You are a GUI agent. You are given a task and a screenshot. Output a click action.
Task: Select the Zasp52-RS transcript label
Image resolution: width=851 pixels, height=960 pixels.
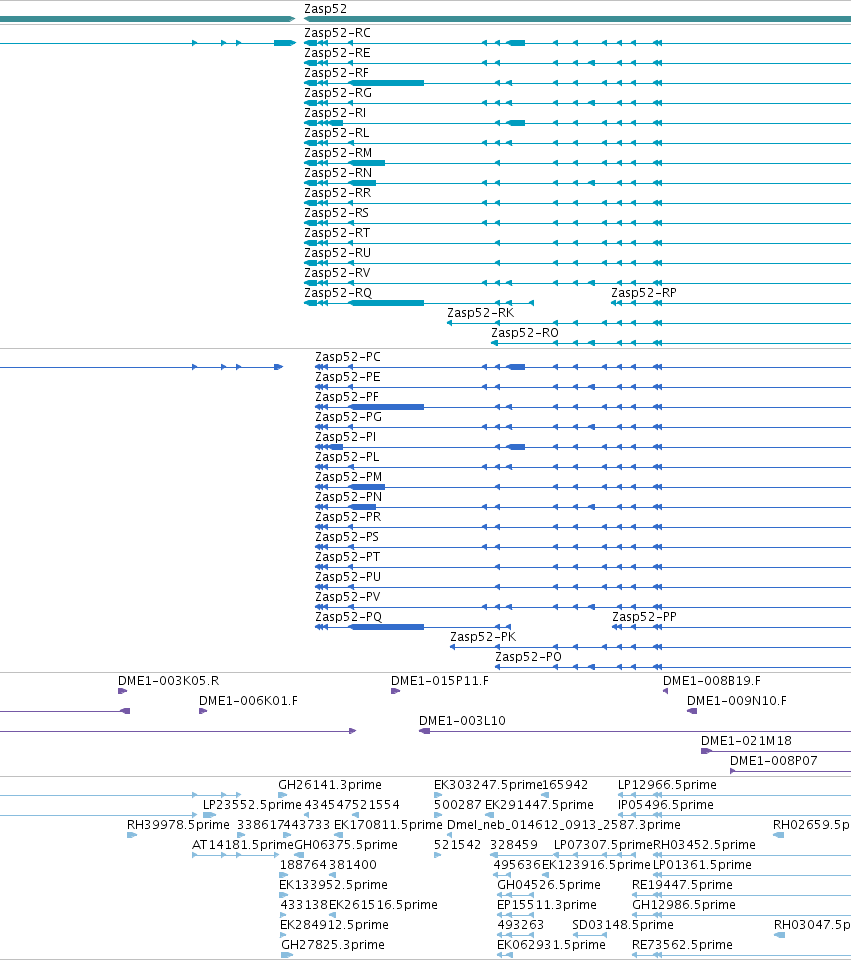[337, 213]
